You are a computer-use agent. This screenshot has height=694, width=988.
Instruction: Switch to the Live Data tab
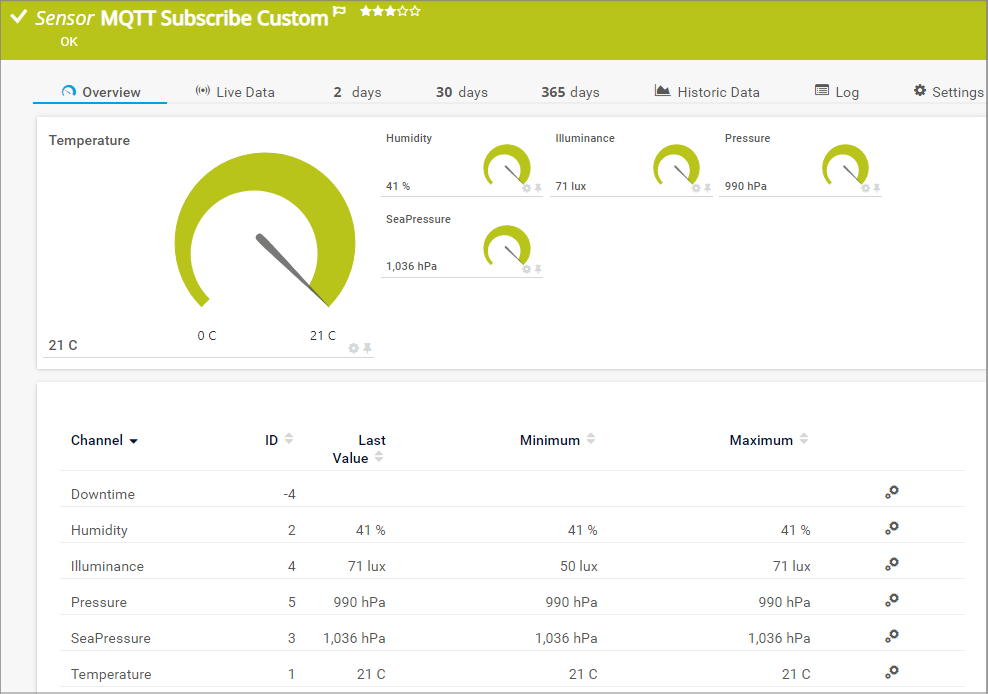[x=235, y=92]
